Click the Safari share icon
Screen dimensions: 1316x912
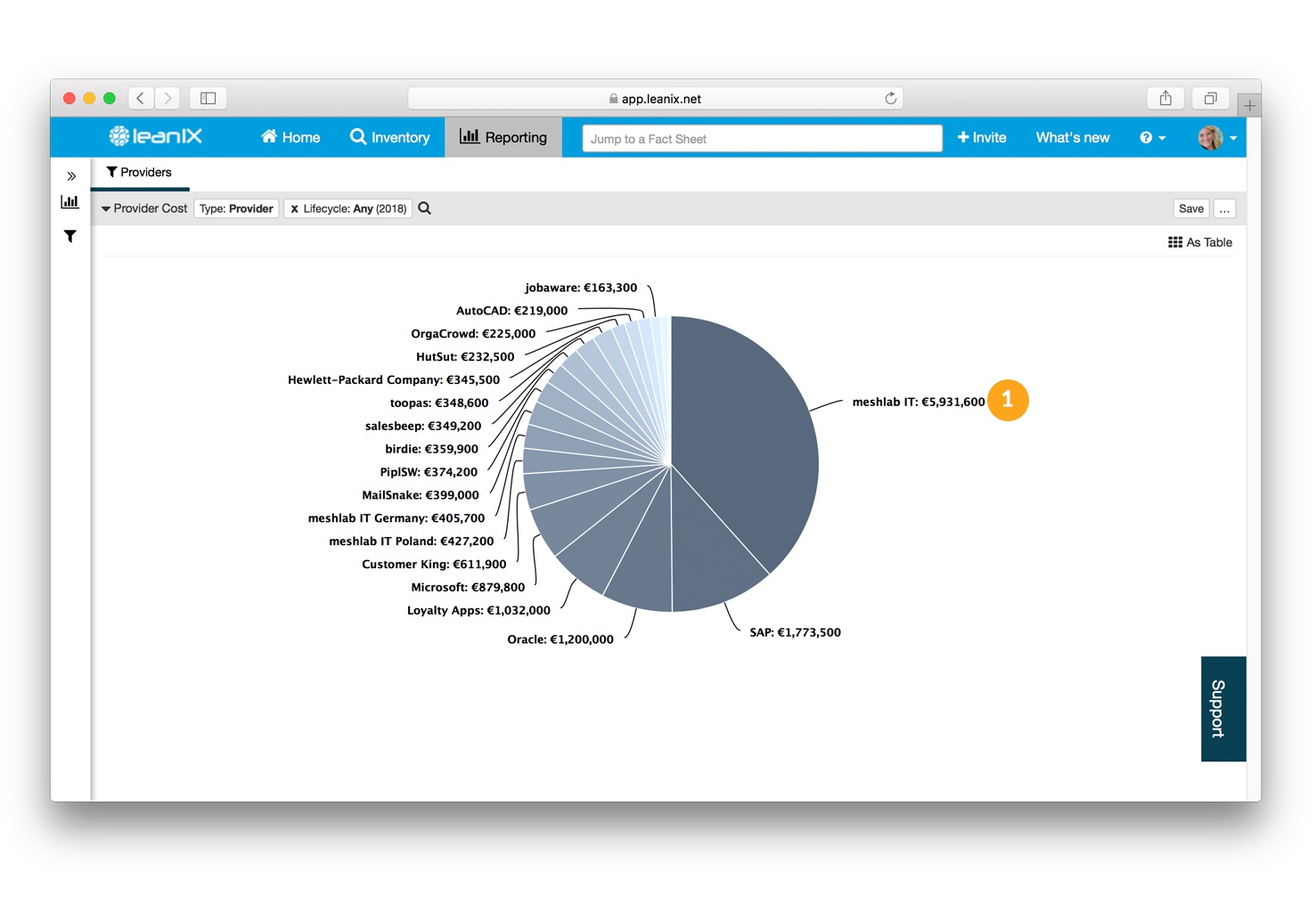1165,98
